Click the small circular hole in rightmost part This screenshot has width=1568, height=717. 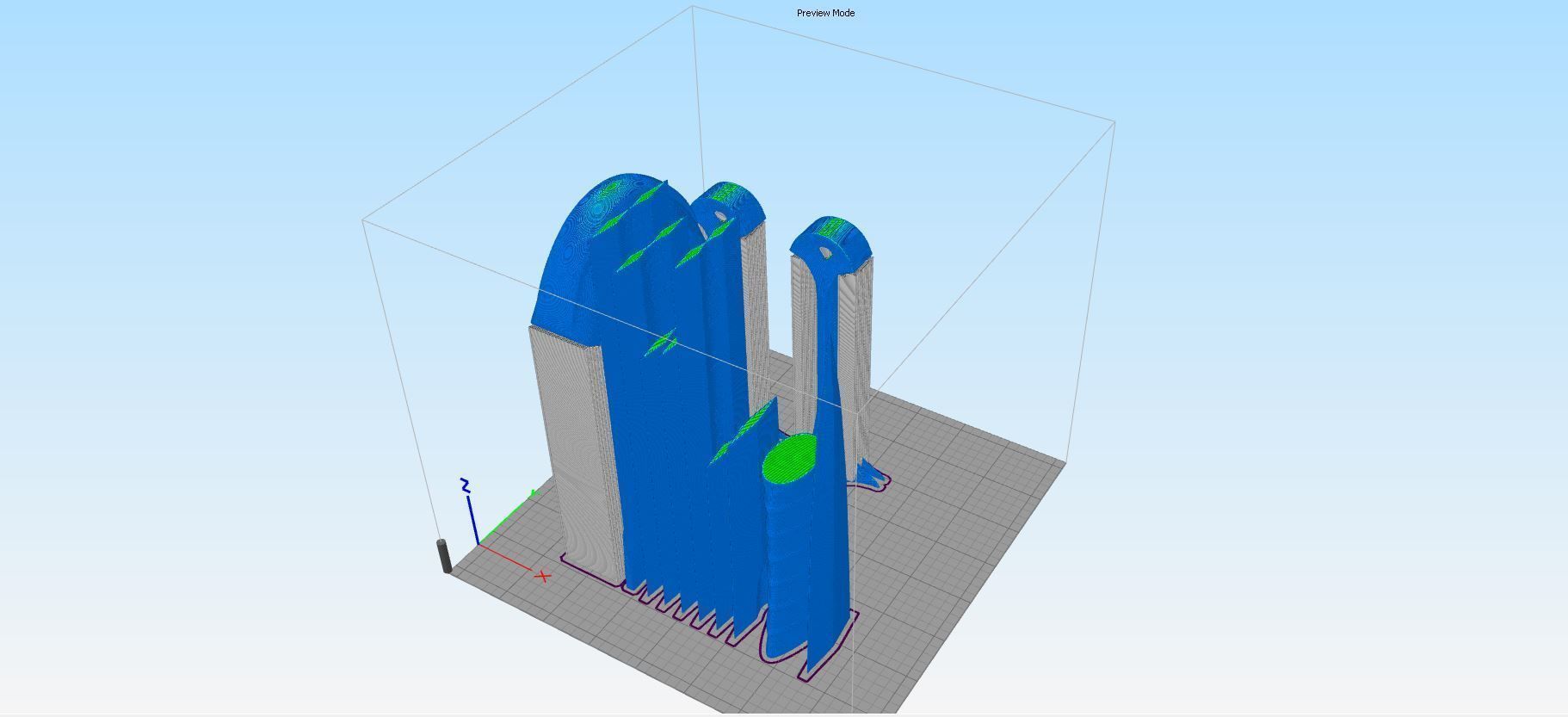tap(825, 253)
